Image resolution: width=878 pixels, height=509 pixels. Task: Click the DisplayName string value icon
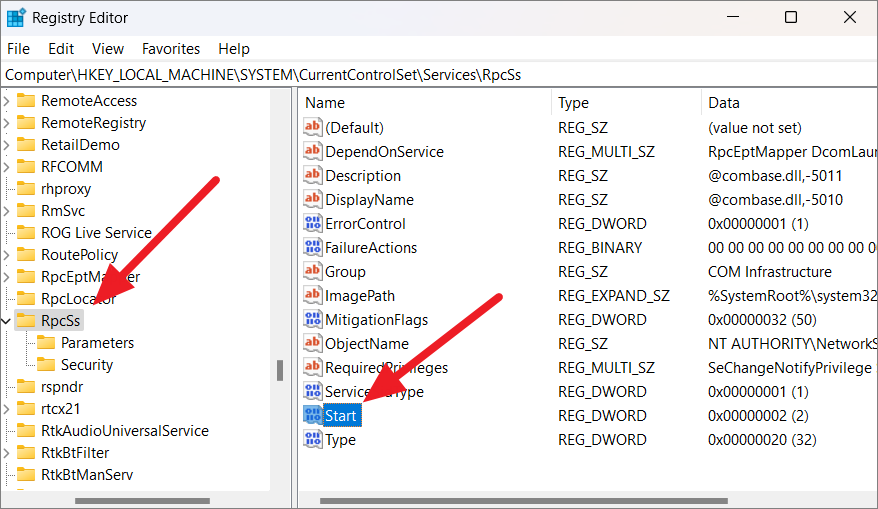(x=312, y=199)
